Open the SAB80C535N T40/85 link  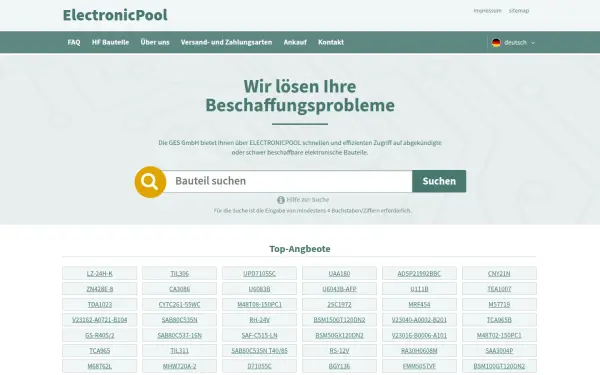[x=259, y=351]
